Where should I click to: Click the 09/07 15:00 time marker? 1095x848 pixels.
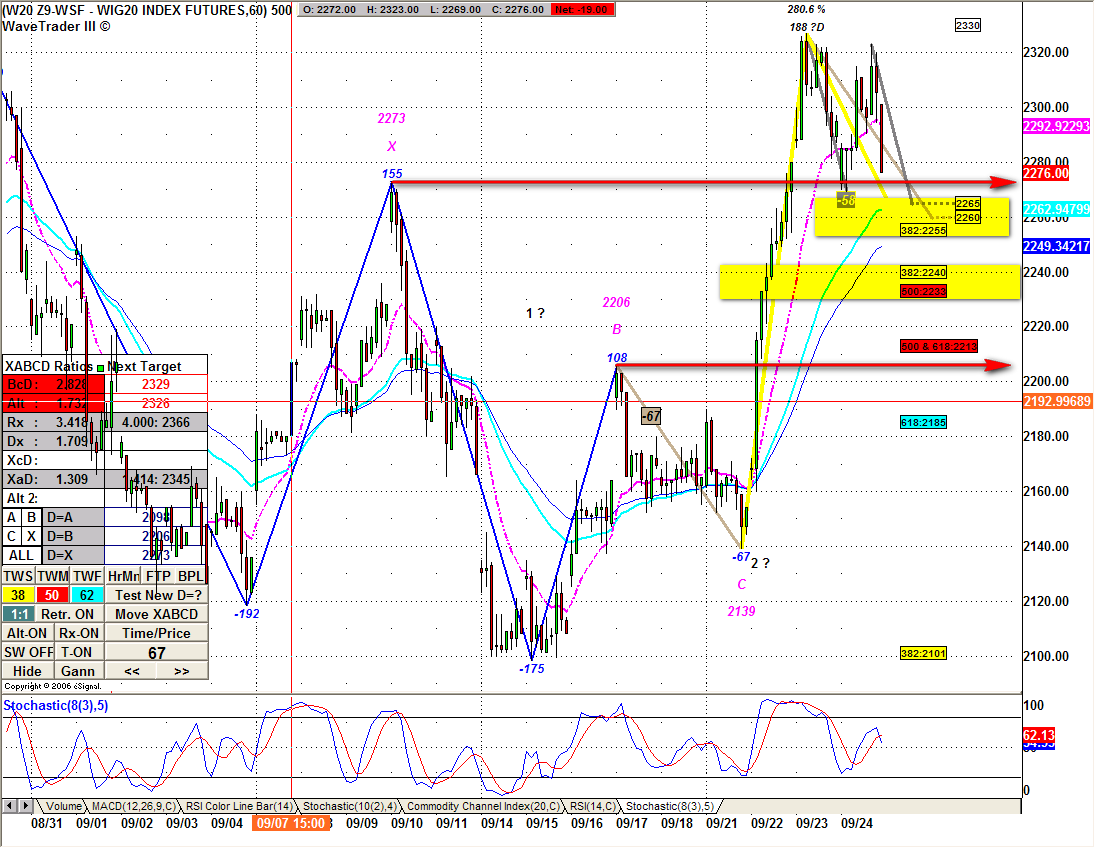click(x=291, y=824)
